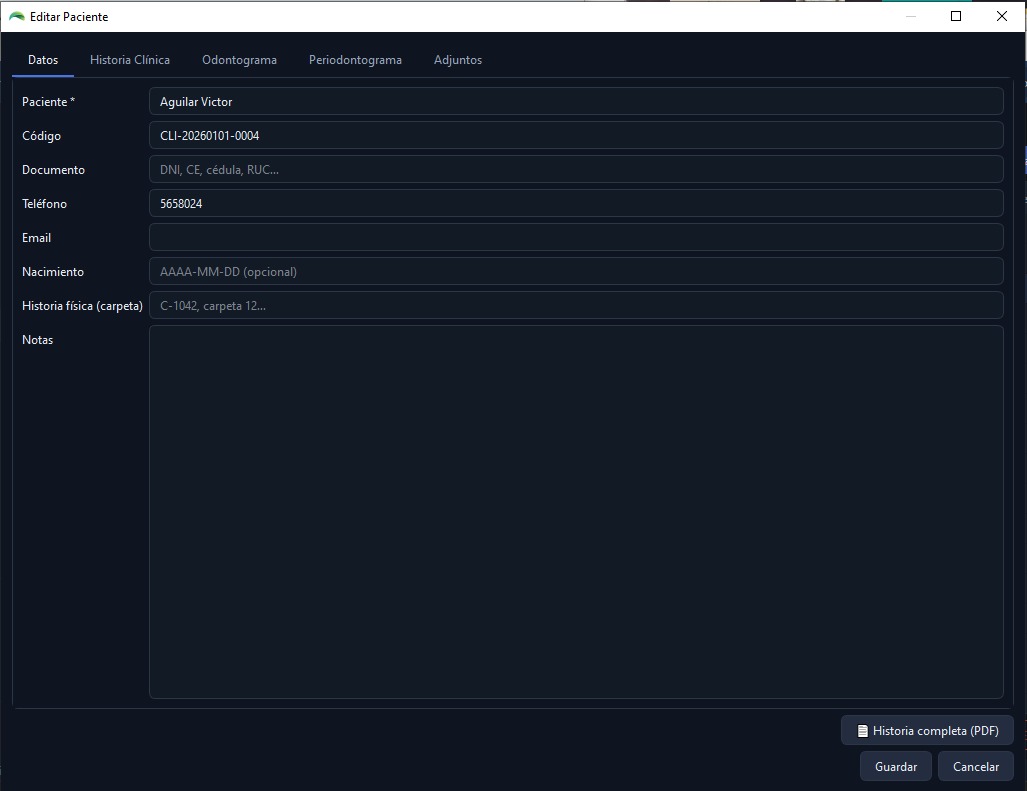Close the Editar Paciente window

(1002, 16)
